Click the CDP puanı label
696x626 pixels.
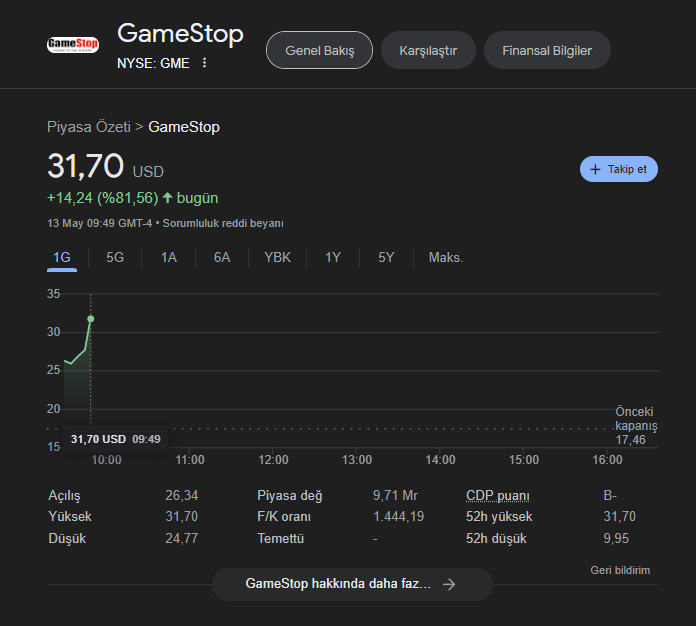pyautogui.click(x=498, y=495)
